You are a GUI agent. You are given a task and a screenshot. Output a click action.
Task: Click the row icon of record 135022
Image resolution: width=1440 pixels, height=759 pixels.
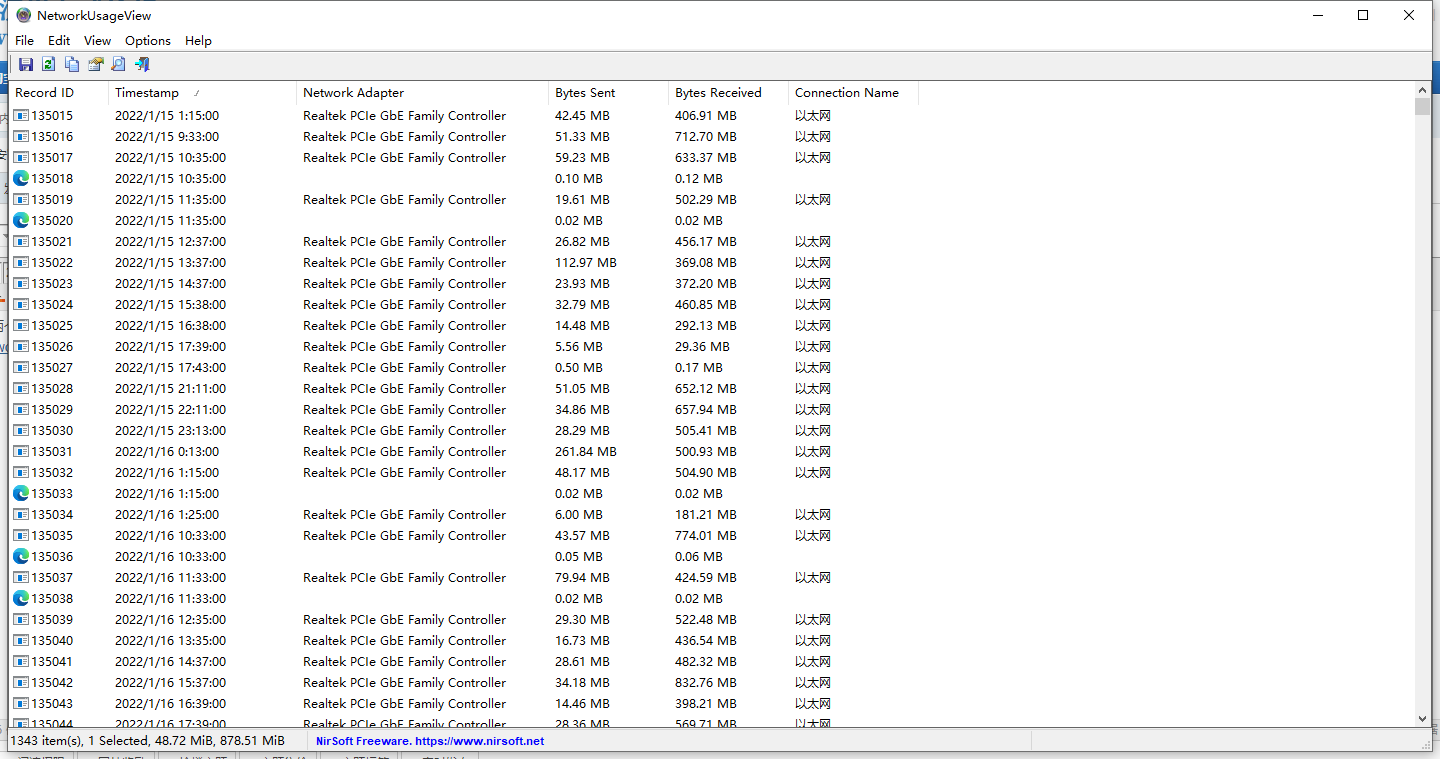21,262
